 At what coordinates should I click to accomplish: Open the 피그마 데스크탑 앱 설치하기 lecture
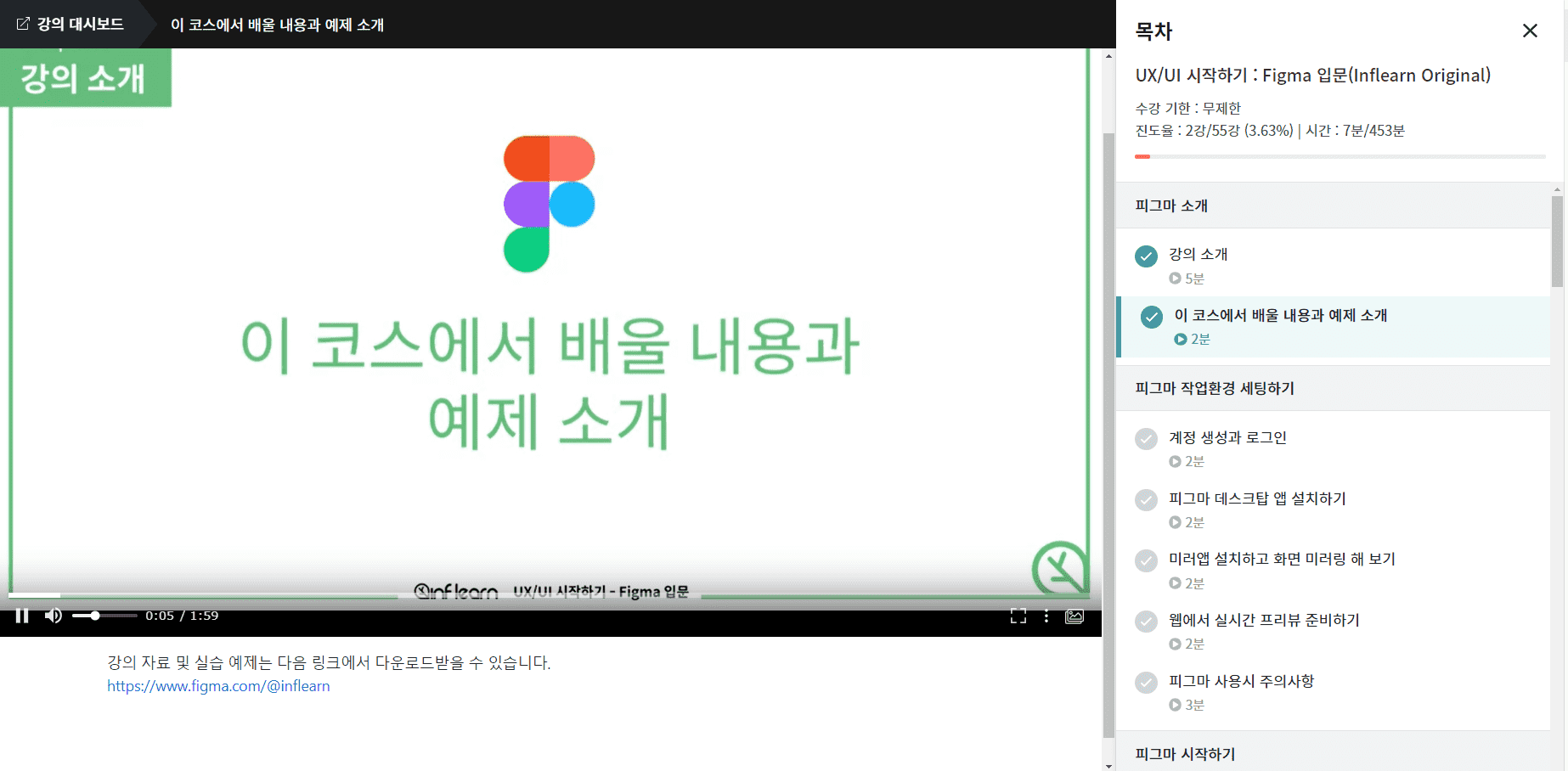click(x=1257, y=498)
